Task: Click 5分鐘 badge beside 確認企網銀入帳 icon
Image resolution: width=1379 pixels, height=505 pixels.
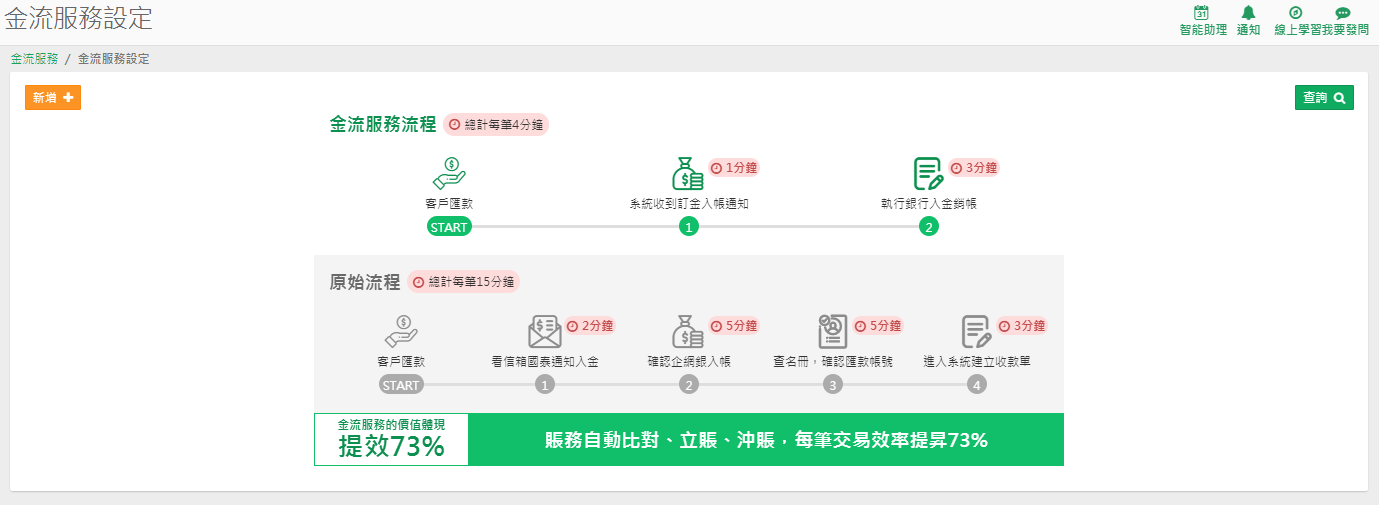Action: (x=734, y=325)
